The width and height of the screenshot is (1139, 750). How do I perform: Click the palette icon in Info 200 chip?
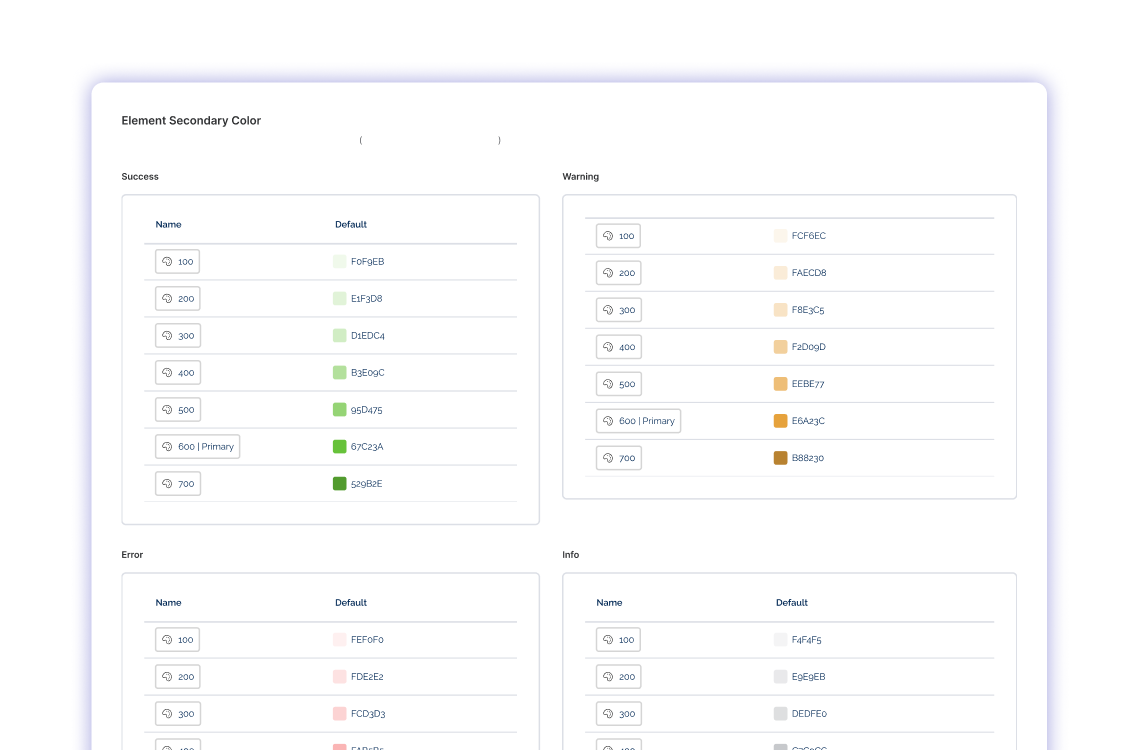[608, 677]
